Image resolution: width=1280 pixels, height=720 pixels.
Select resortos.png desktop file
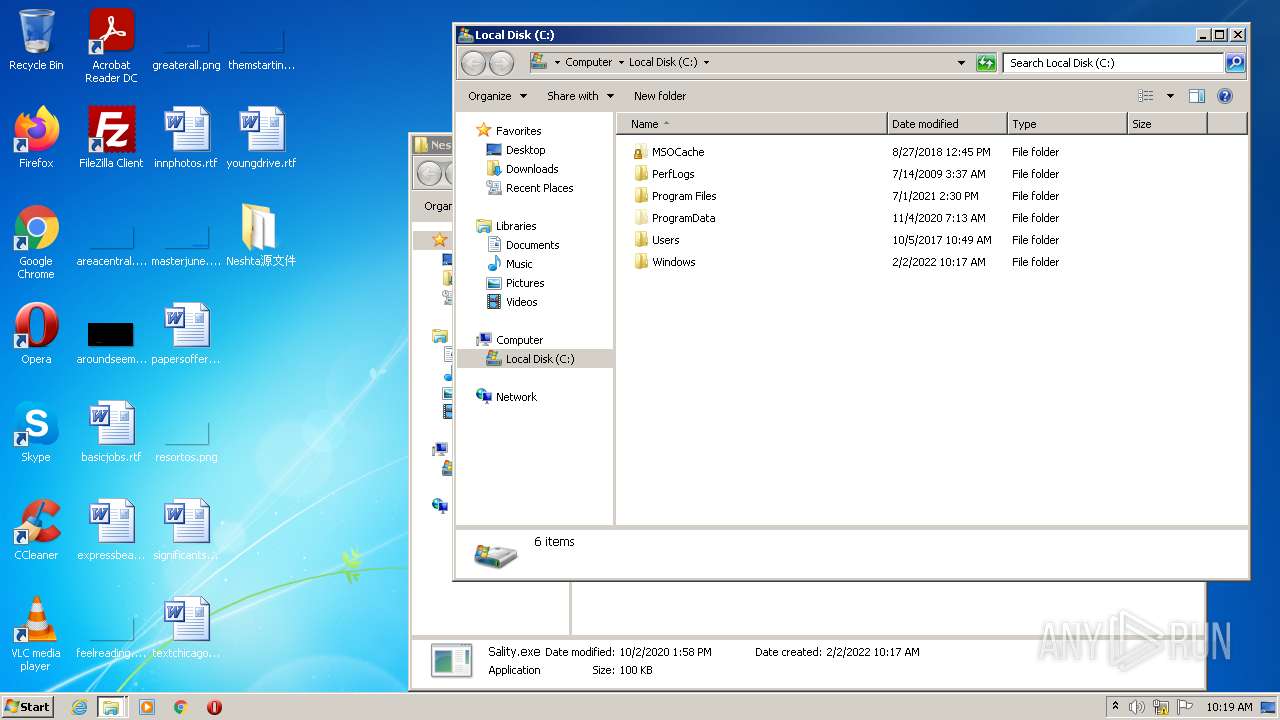click(186, 441)
